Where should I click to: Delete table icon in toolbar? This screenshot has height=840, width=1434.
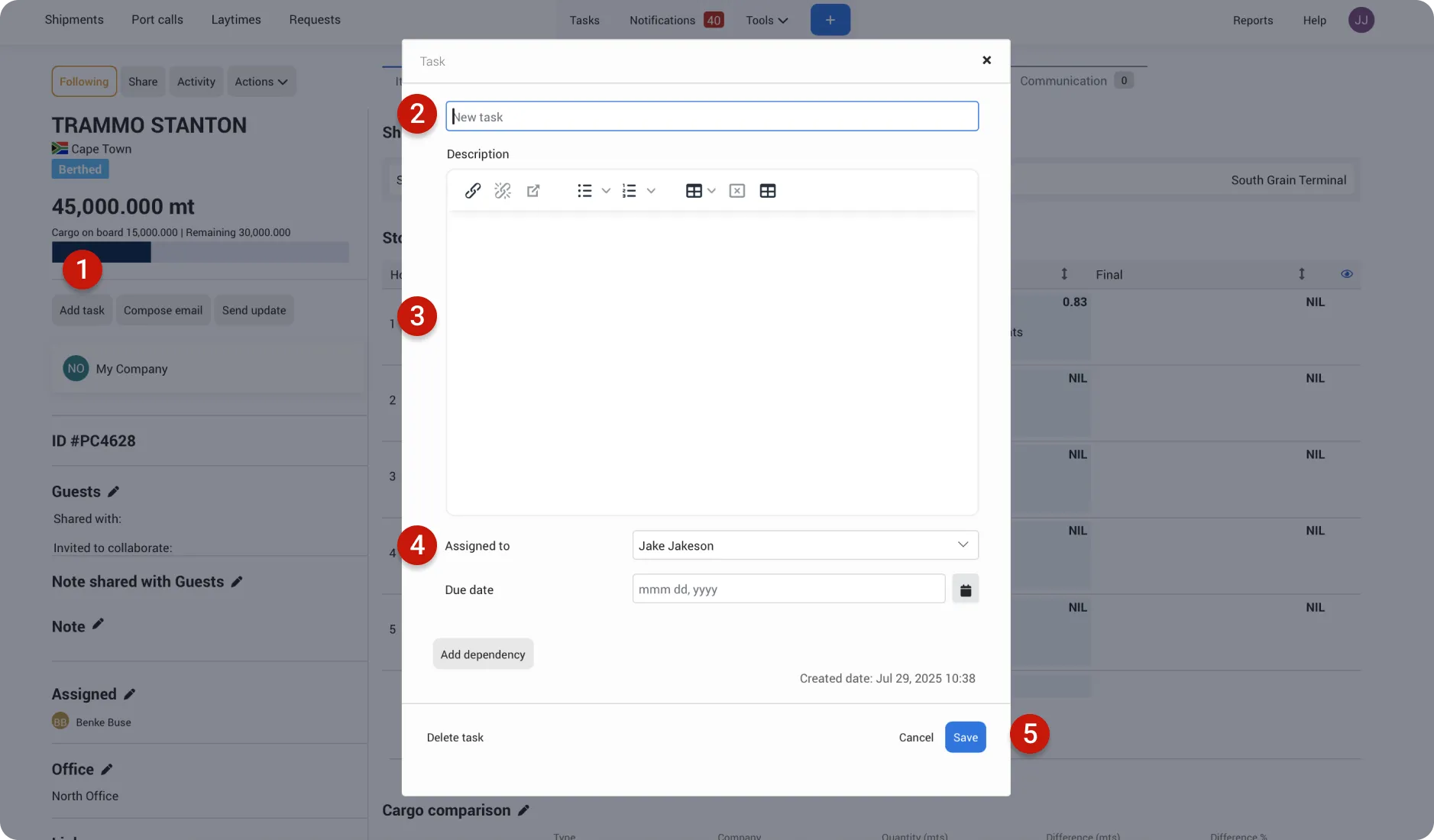click(737, 191)
